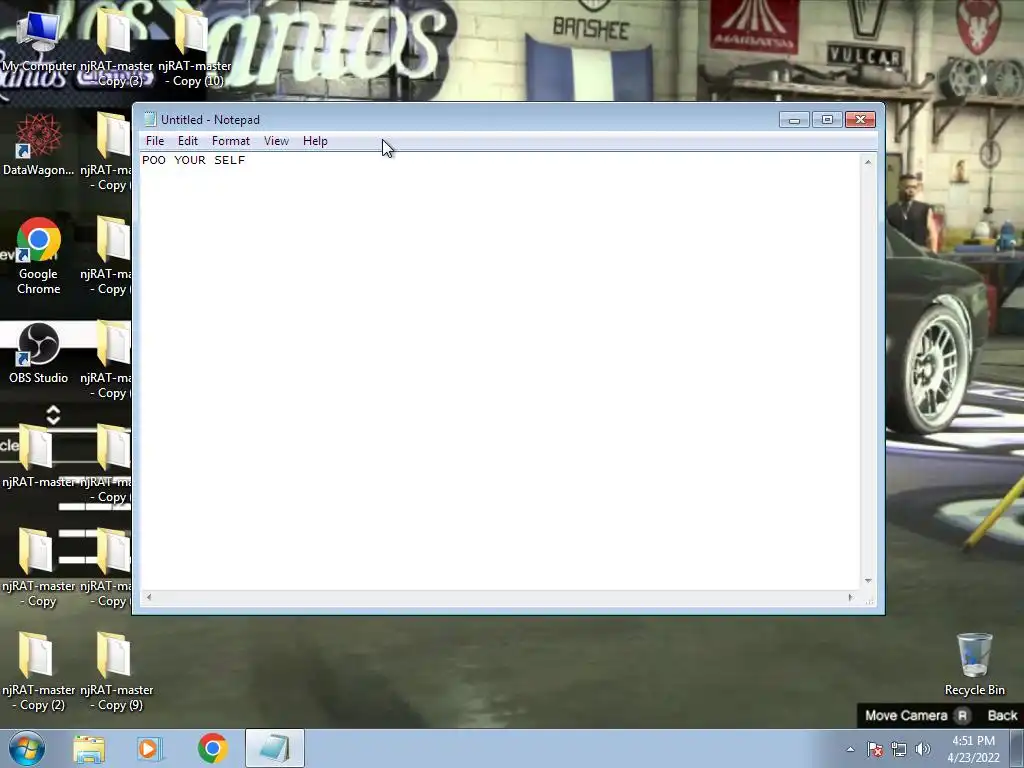Click the horizontal scrollbar left arrow in Notepad
This screenshot has height=768, width=1024.
click(x=149, y=597)
